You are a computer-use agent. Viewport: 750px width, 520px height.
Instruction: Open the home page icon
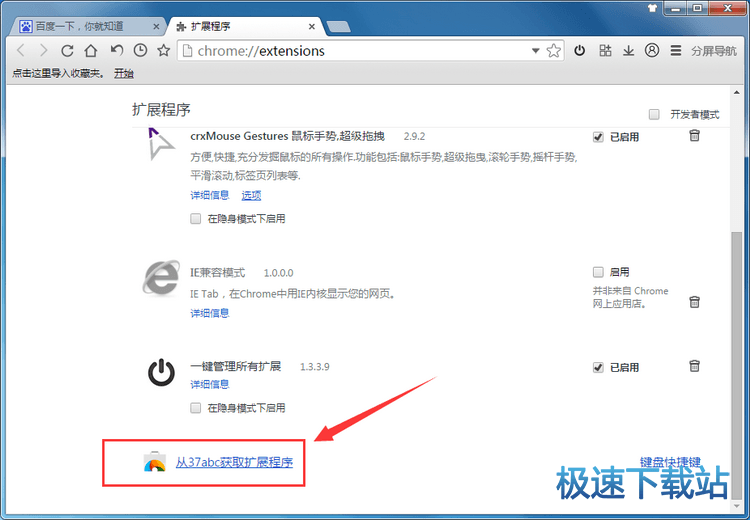[x=91, y=50]
